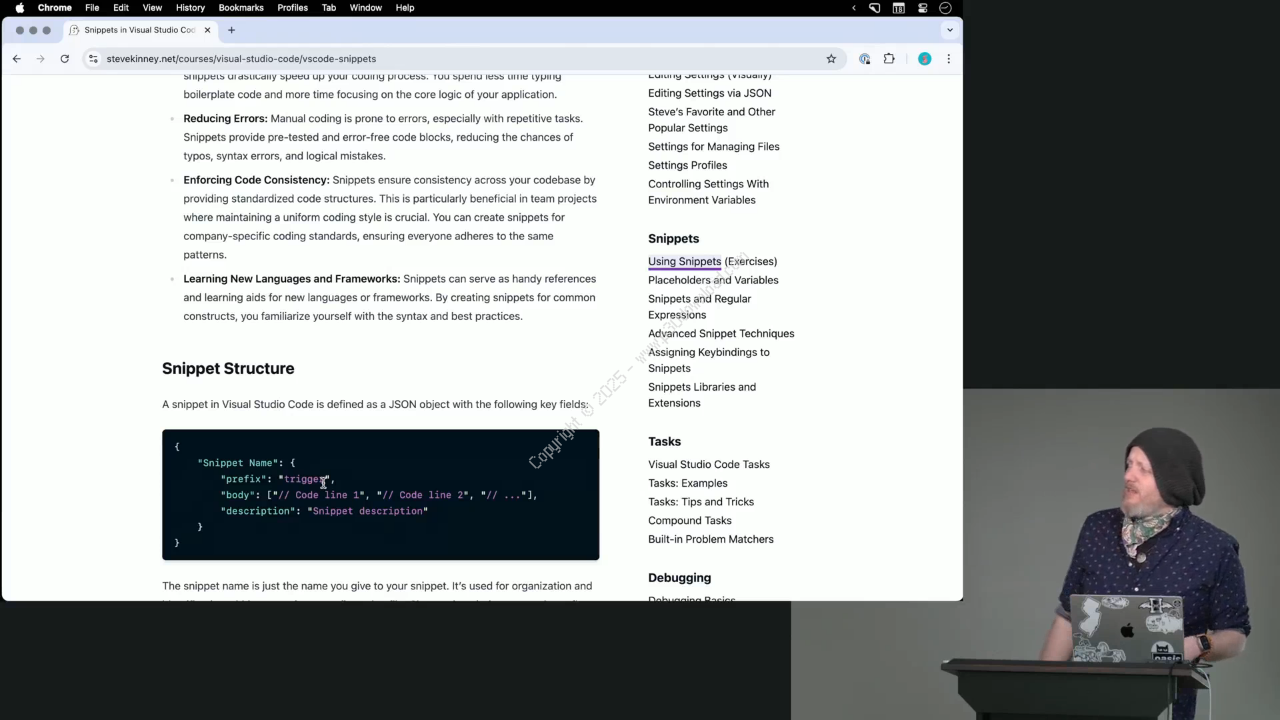Viewport: 1280px width, 720px height.
Task: Open the History menu
Action: pos(190,8)
